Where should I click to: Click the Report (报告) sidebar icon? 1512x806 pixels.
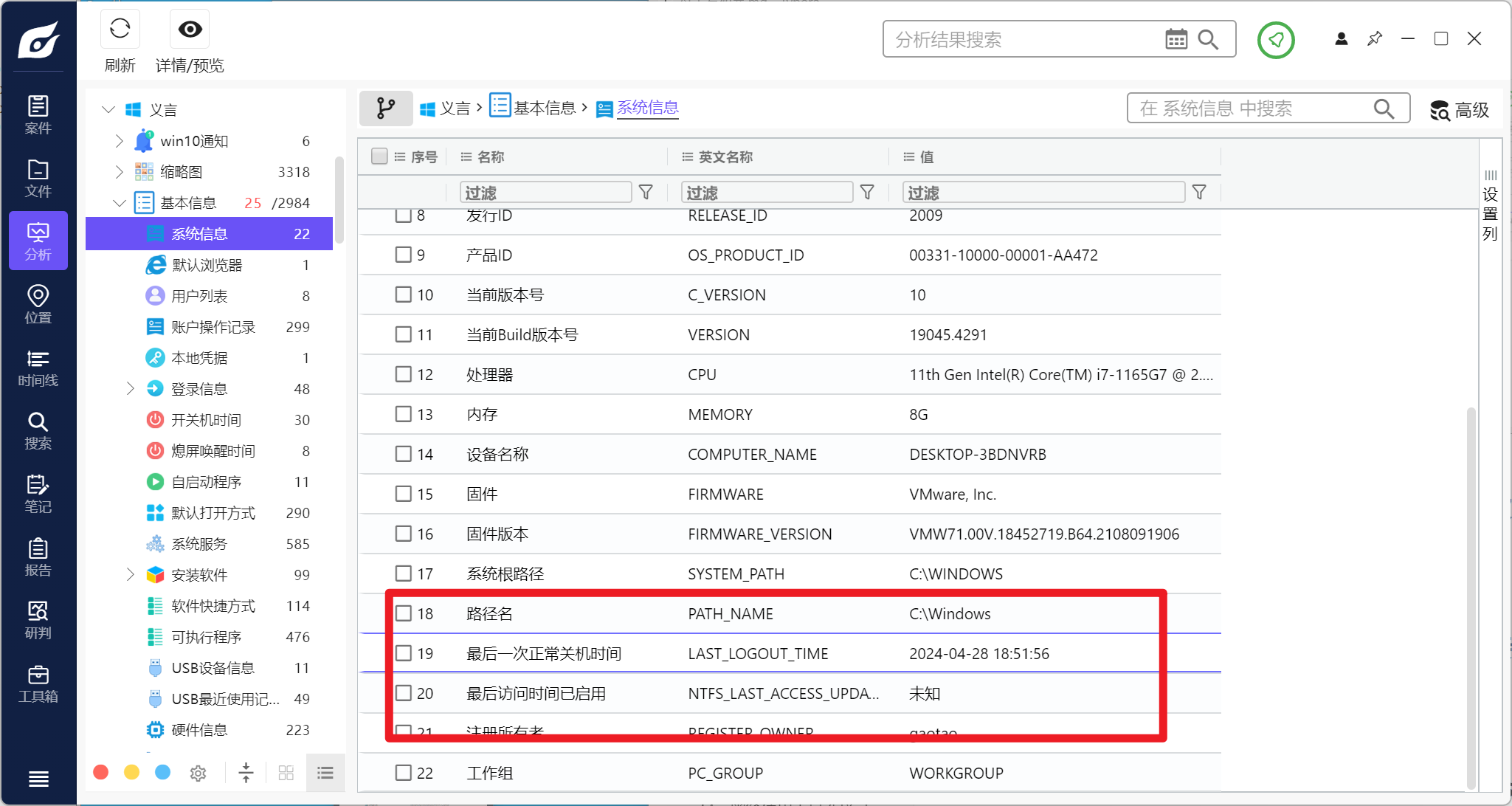coord(38,557)
